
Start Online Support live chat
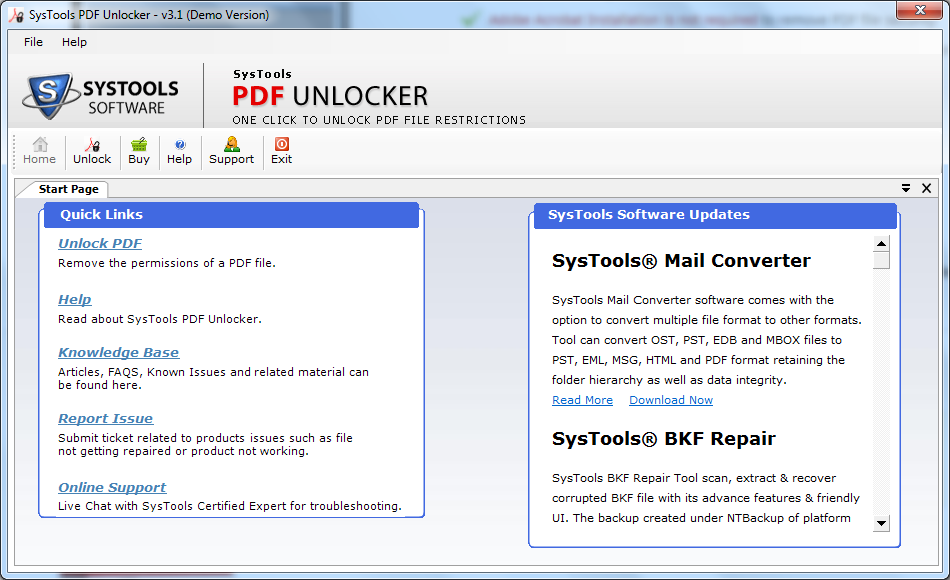tap(112, 487)
